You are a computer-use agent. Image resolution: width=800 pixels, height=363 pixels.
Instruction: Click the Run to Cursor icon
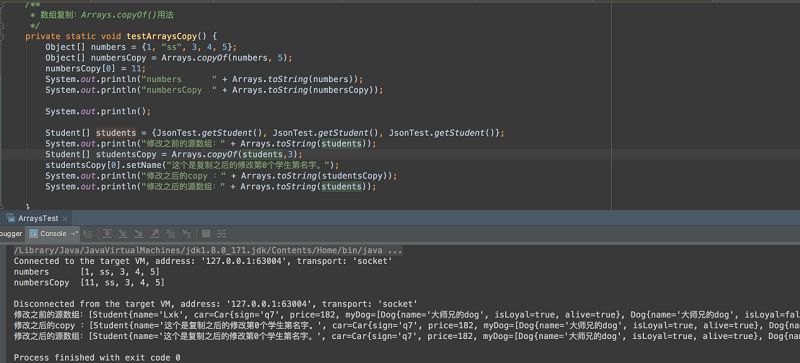pos(186,234)
